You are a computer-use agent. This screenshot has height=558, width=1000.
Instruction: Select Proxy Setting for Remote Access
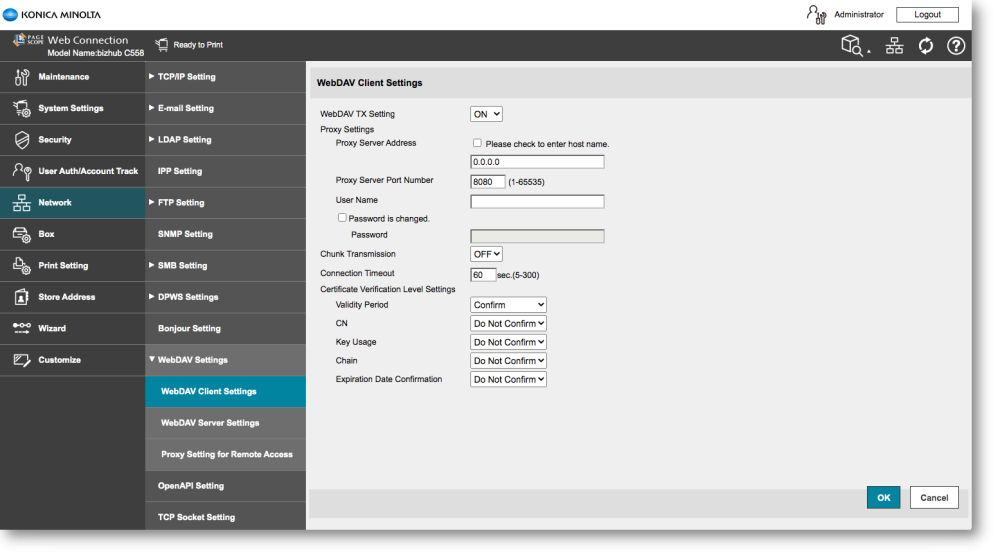(225, 454)
